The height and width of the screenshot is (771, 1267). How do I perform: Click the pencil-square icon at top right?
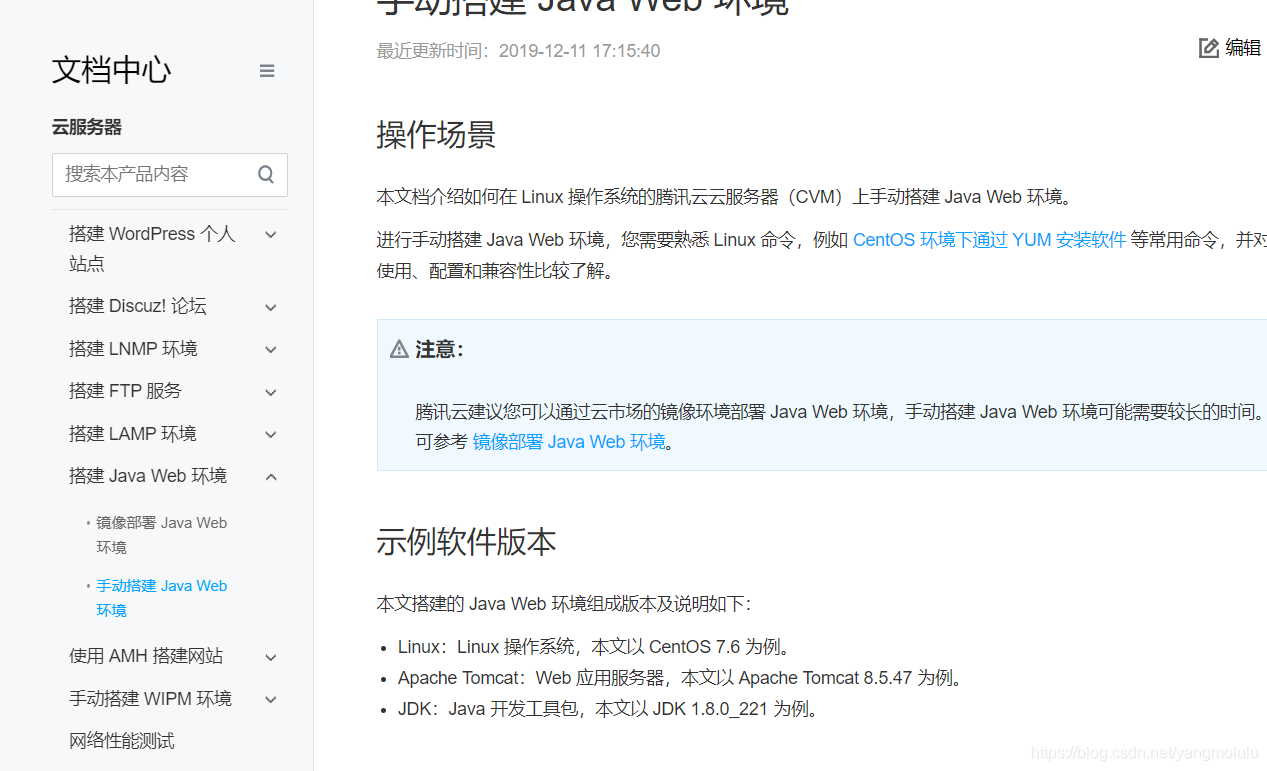(1208, 47)
